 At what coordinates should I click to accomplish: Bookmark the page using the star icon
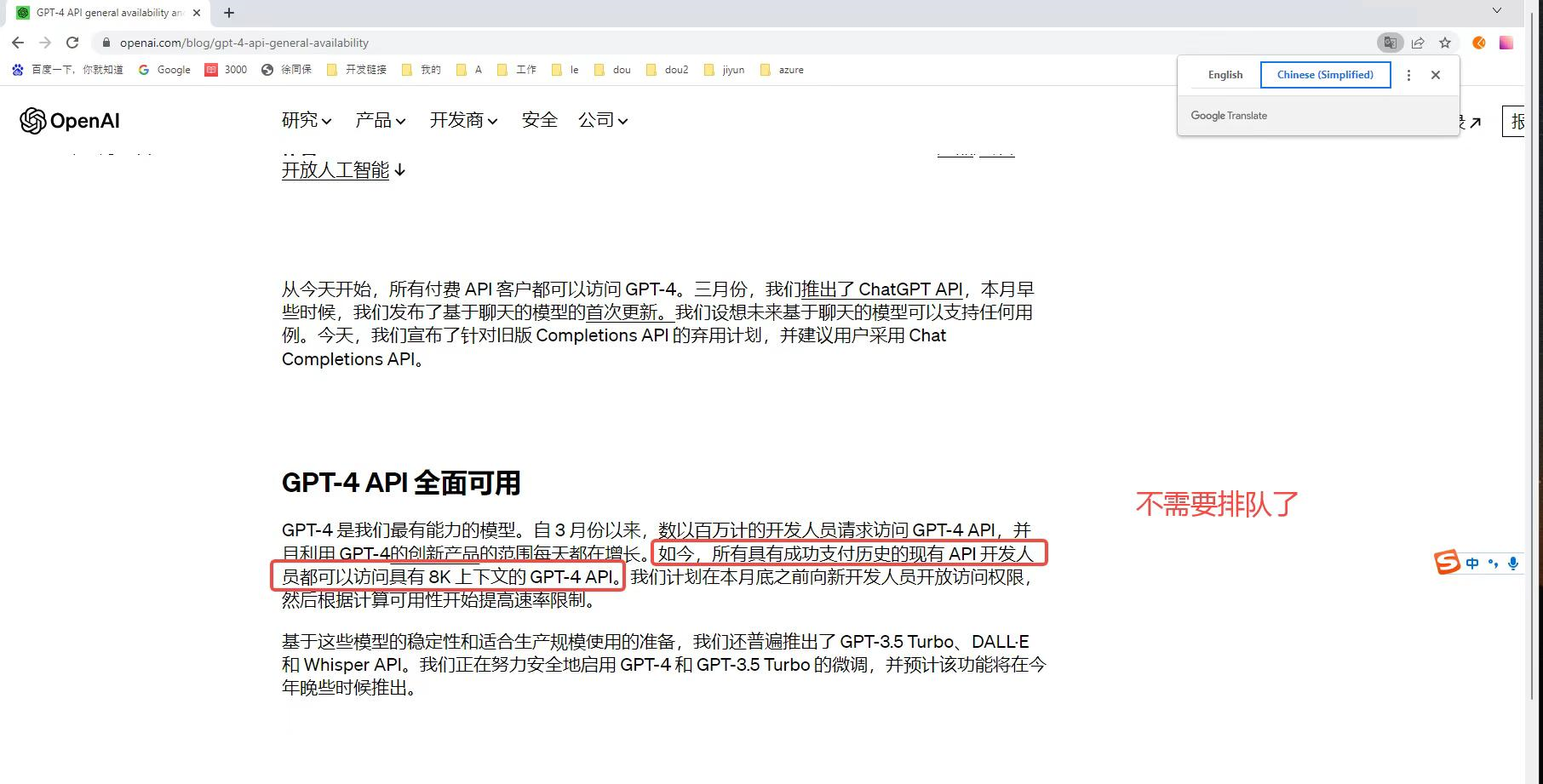(1446, 43)
